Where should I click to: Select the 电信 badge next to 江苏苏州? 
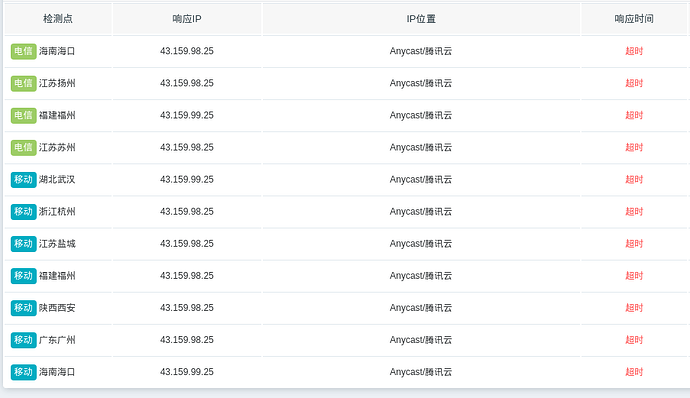23,147
